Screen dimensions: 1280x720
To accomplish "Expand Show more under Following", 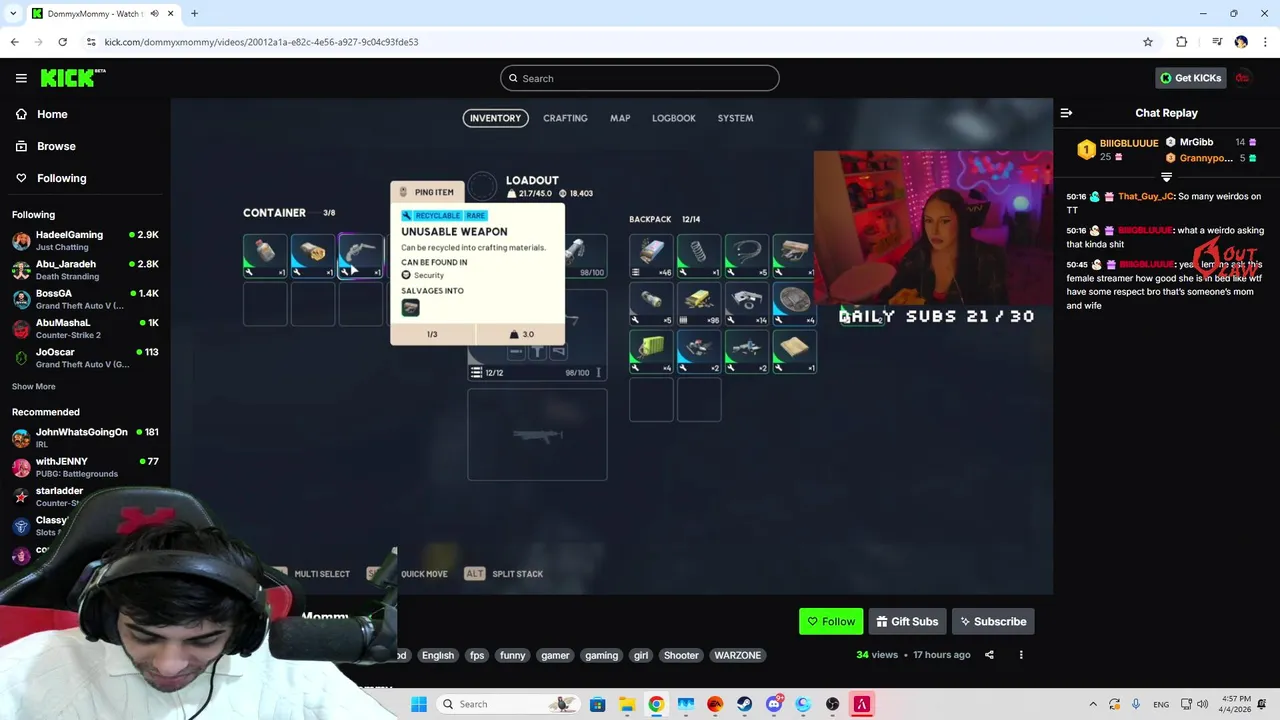I will [x=34, y=386].
